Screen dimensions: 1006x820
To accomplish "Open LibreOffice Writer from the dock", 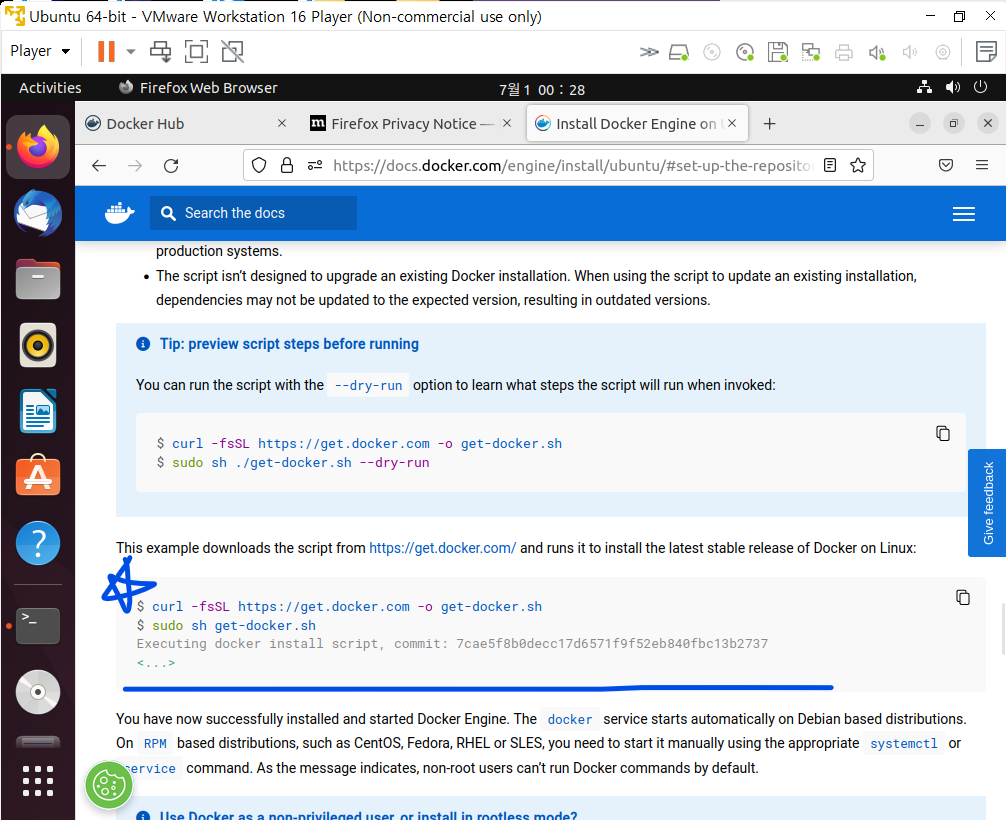I will point(38,411).
